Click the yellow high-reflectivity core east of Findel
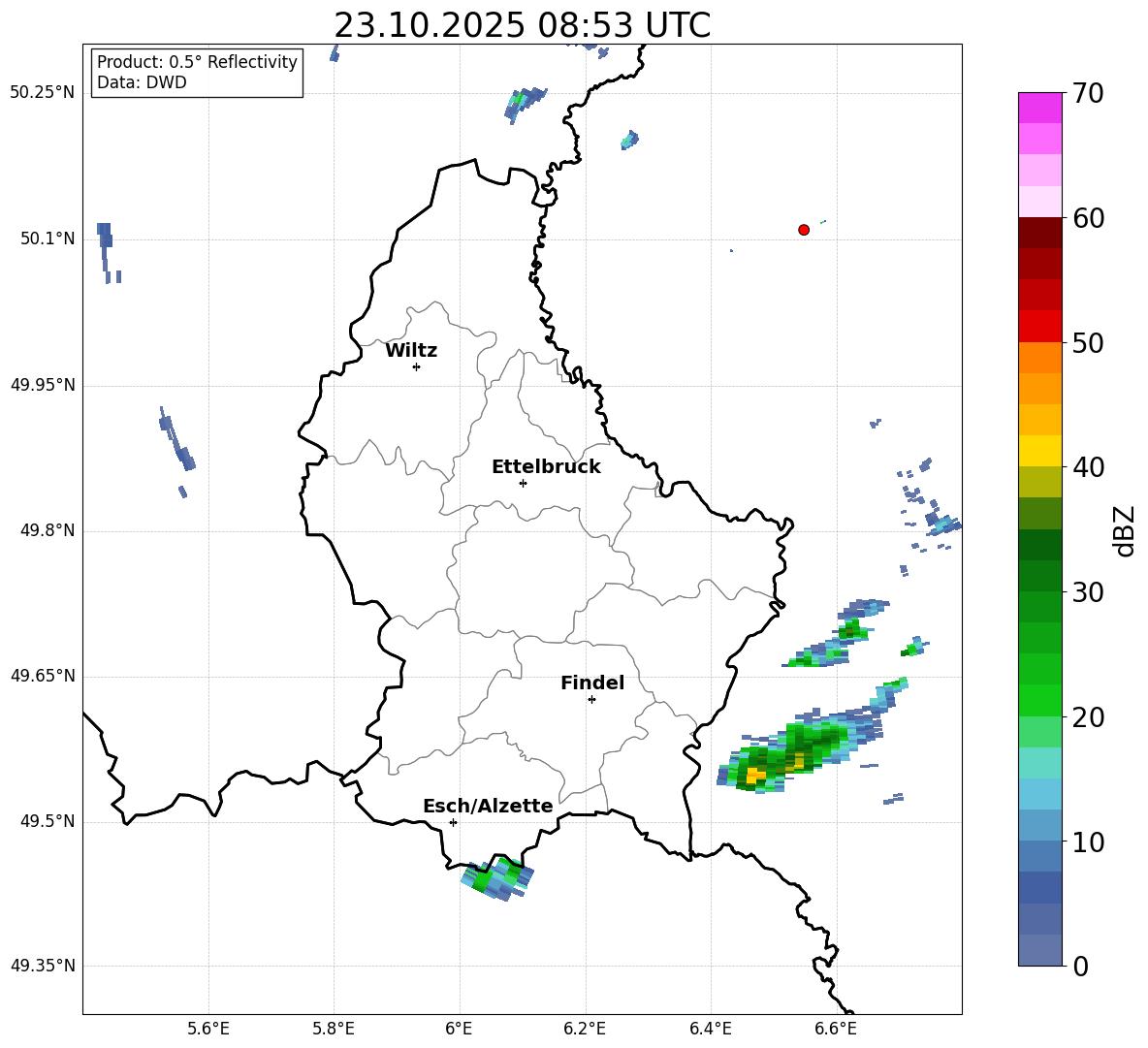The width and height of the screenshot is (1148, 1048). [755, 775]
